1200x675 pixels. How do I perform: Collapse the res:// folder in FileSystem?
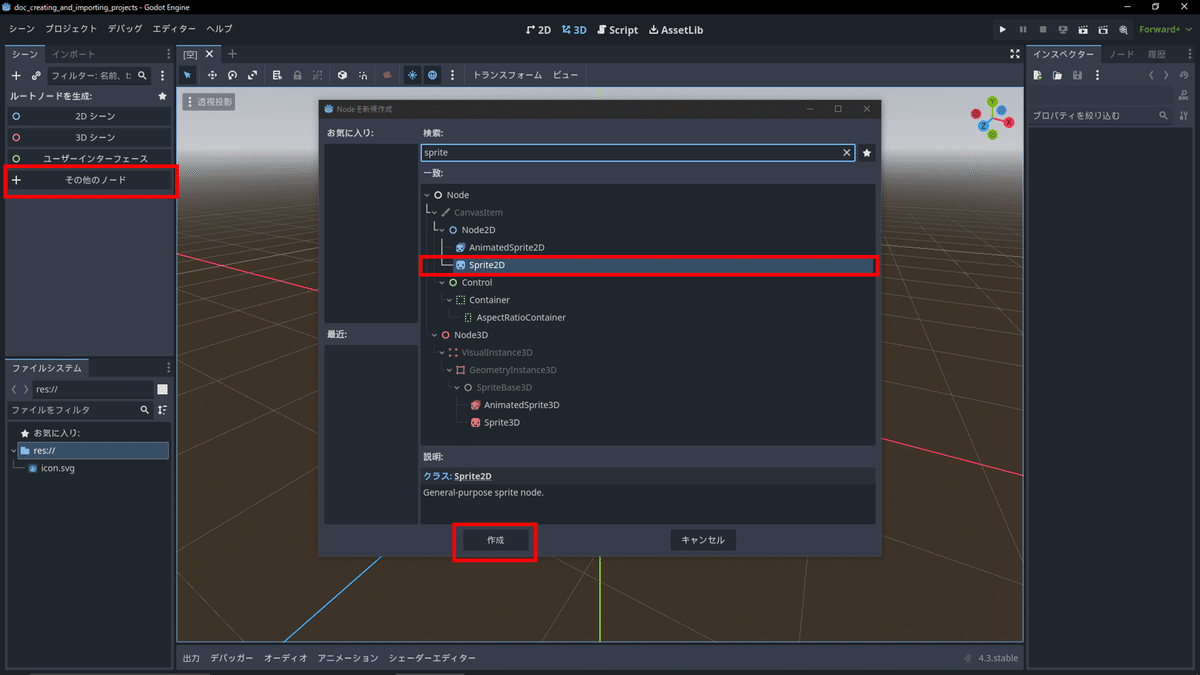(x=14, y=451)
